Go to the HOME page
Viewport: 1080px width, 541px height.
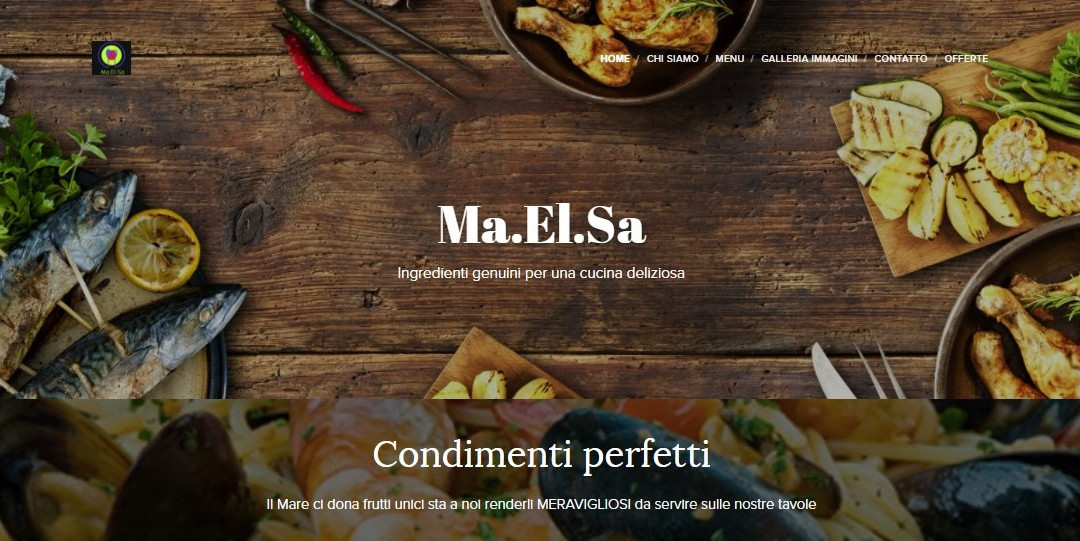(614, 59)
